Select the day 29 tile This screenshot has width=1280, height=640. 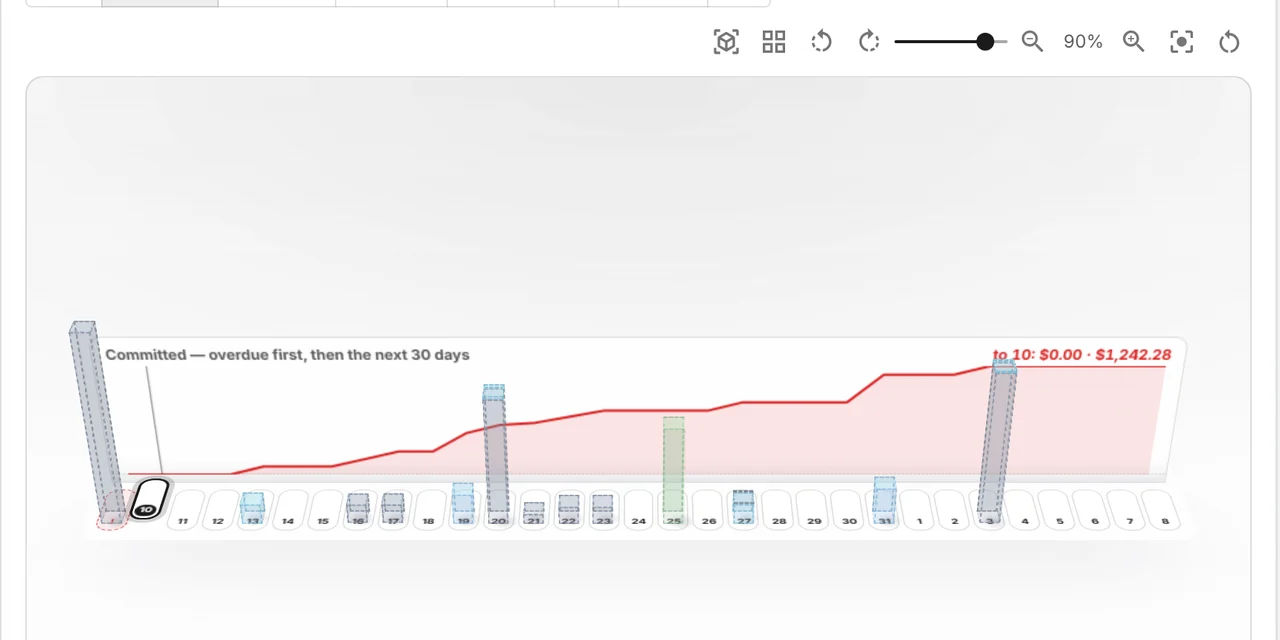pyautogui.click(x=814, y=510)
